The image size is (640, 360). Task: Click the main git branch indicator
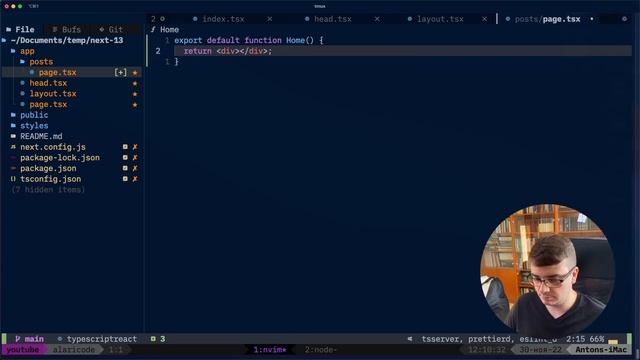[x=29, y=339]
